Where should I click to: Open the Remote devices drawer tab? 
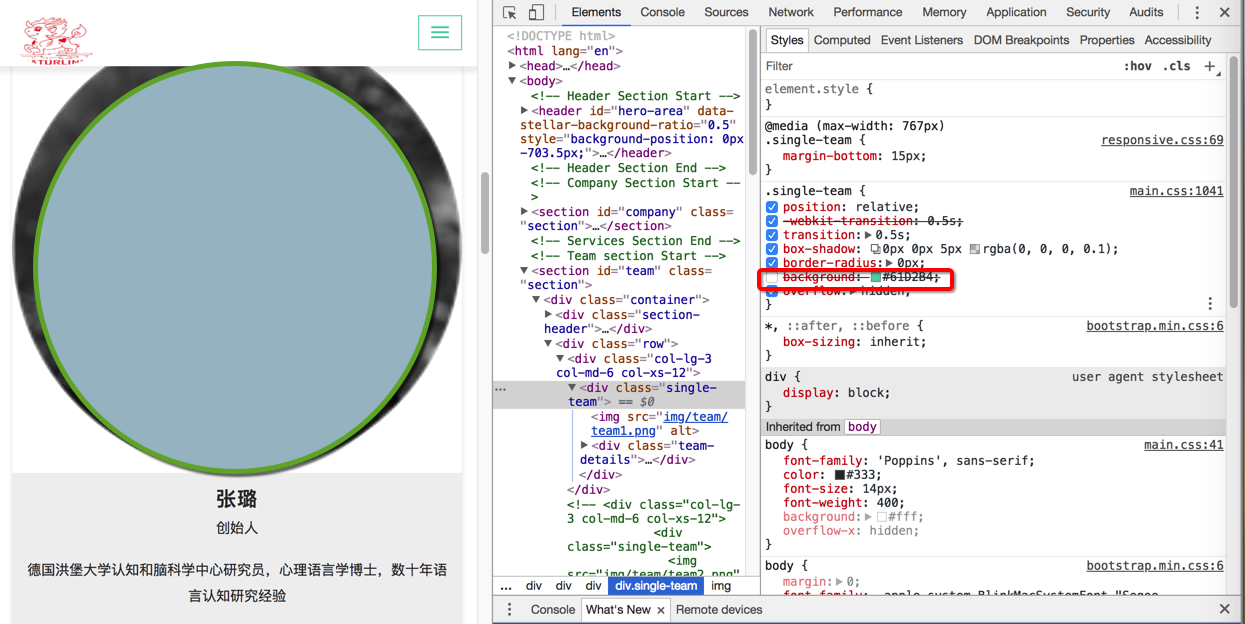coord(719,609)
